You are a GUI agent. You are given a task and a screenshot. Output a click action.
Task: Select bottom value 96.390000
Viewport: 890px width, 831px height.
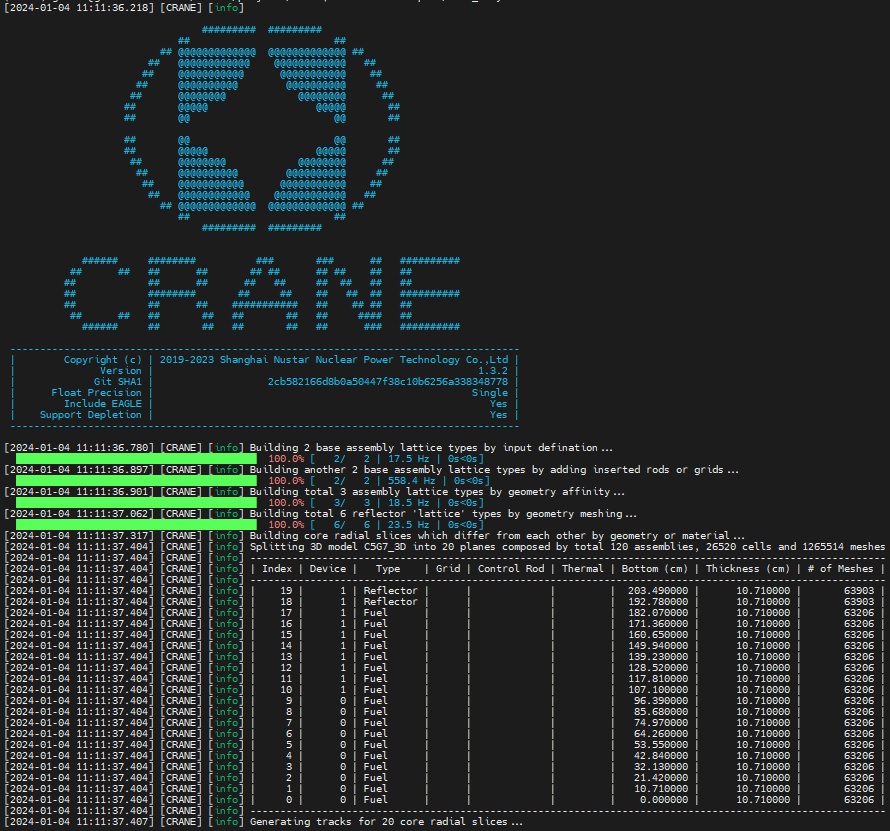(x=661, y=701)
